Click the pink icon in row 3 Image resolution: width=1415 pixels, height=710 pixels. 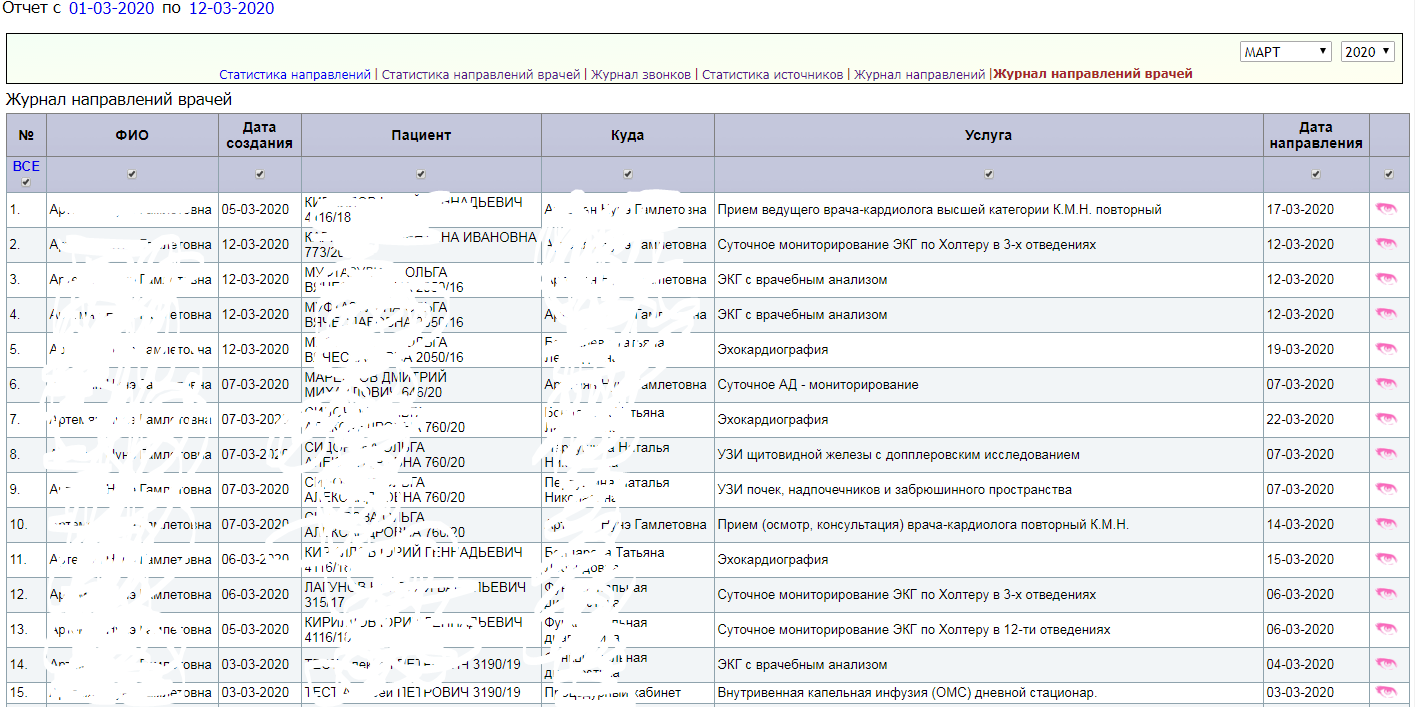1385,280
